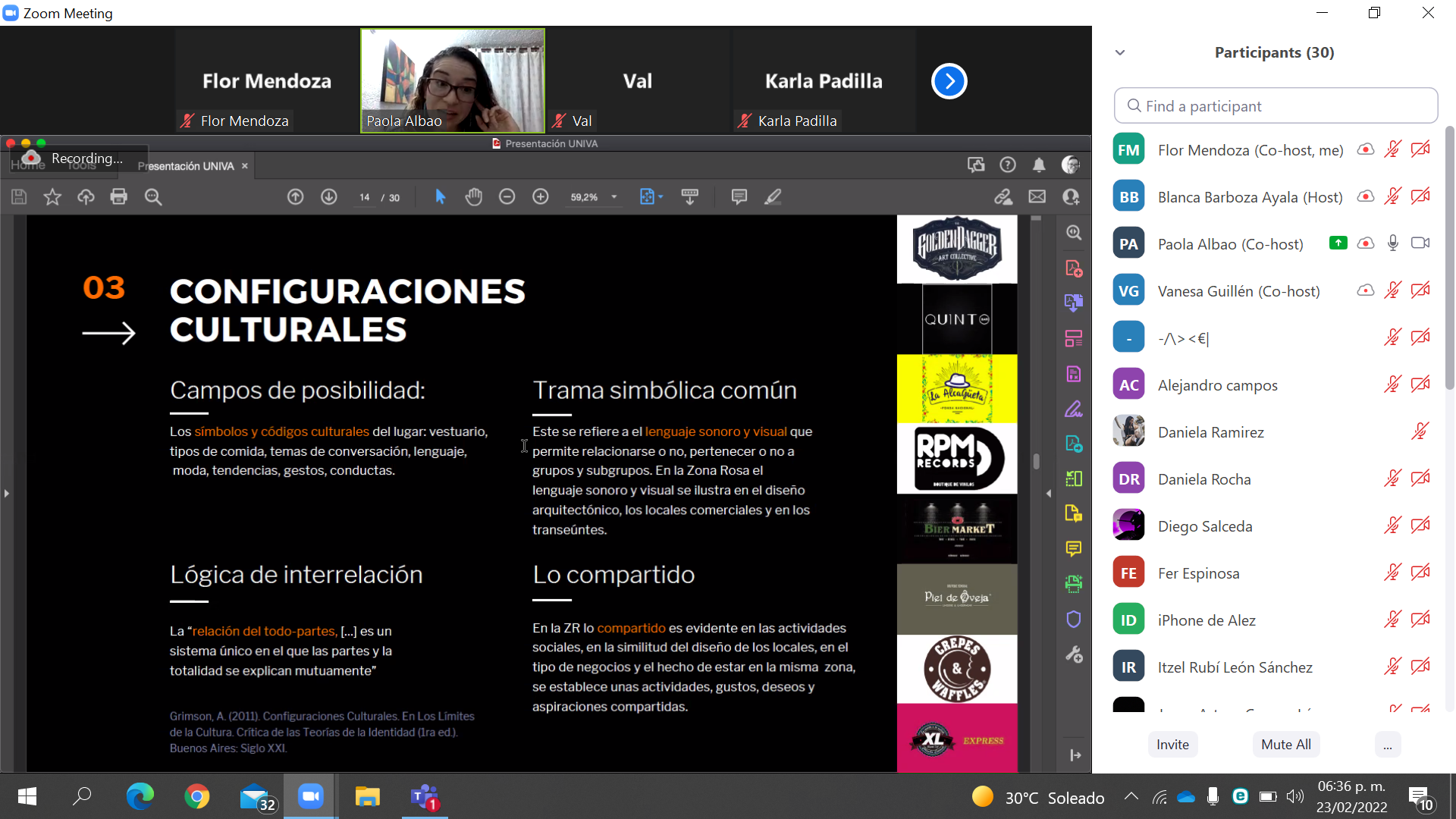Screen dimensions: 1456x819
Task: Click the current page number box
Action: pyautogui.click(x=365, y=197)
